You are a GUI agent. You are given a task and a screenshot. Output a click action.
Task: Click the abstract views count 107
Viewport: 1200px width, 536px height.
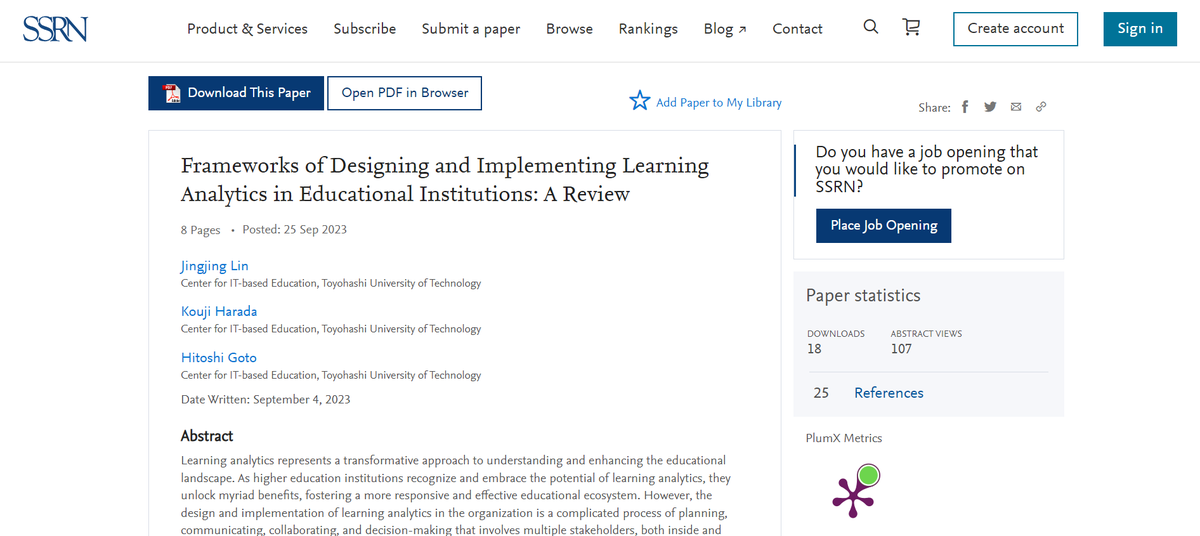[x=901, y=349]
